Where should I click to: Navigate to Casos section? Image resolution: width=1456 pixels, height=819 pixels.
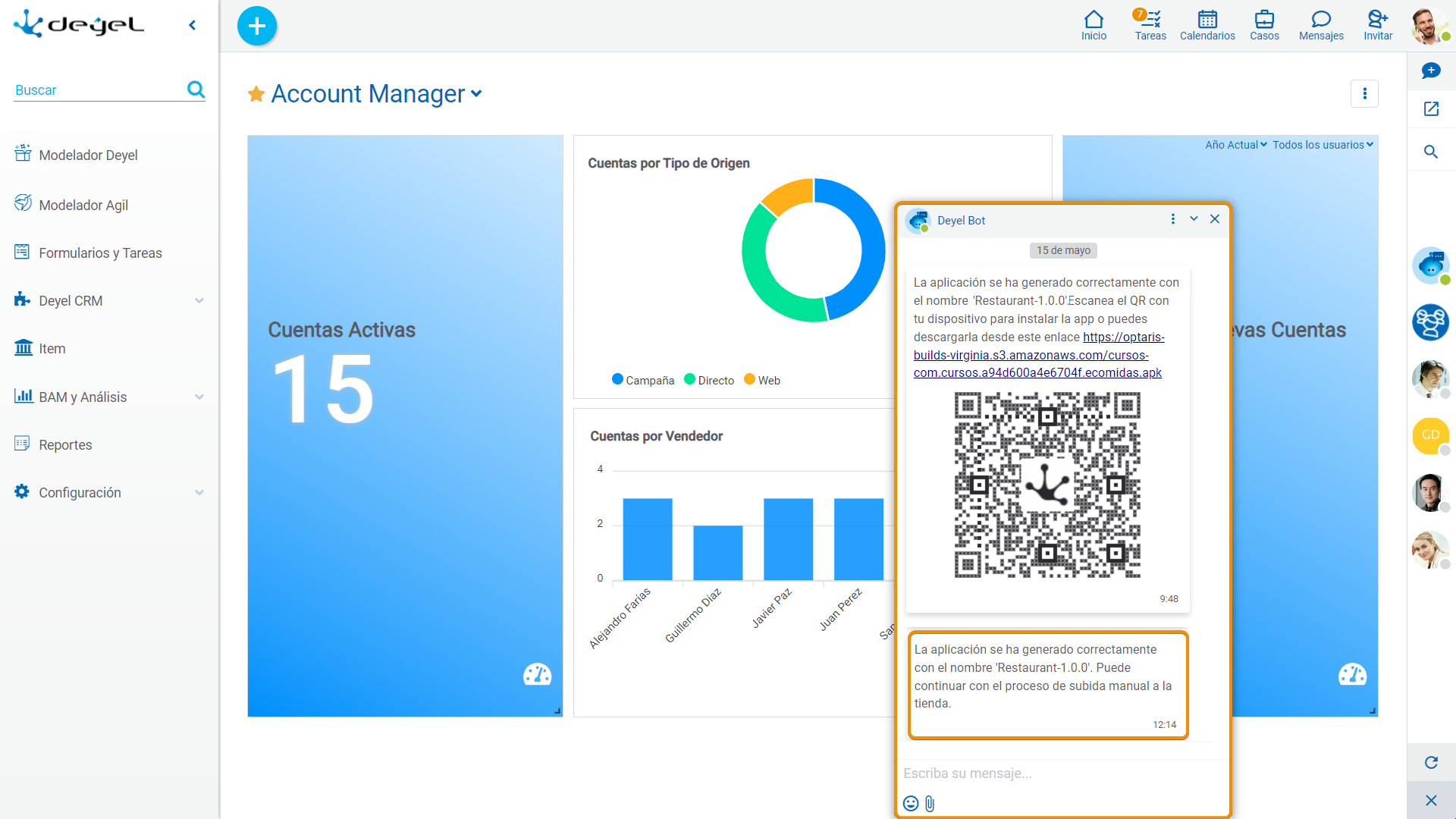pos(1264,24)
